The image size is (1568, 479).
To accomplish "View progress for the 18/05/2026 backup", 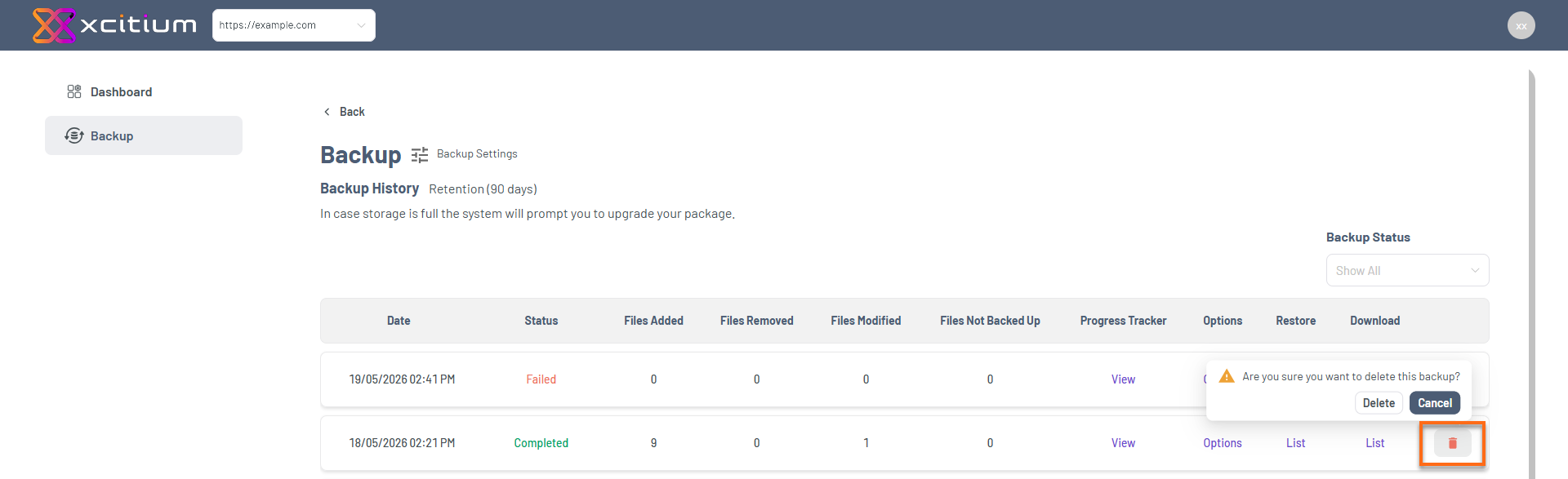I will (x=1123, y=443).
